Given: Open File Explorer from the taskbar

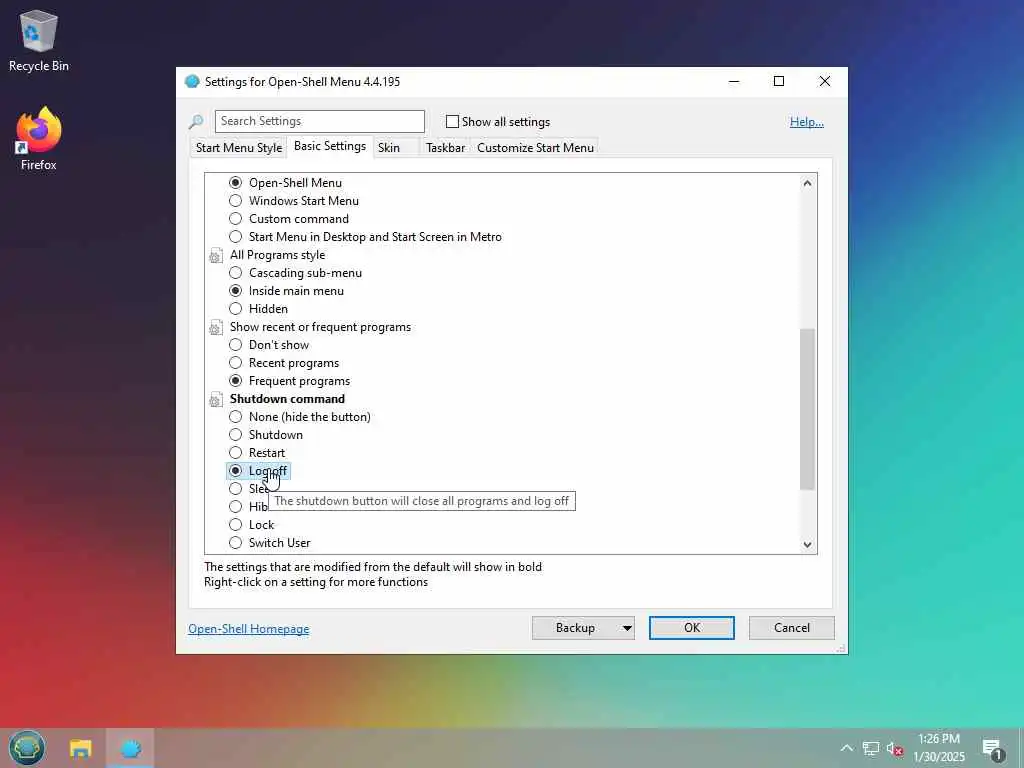Looking at the screenshot, I should (x=80, y=748).
